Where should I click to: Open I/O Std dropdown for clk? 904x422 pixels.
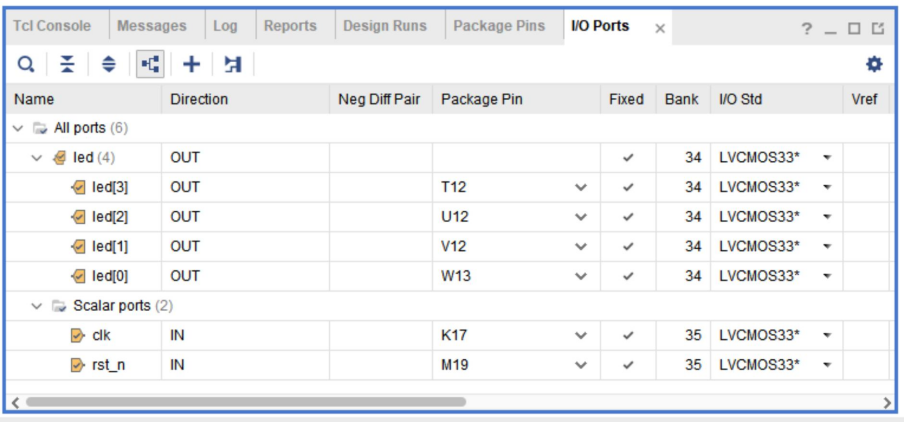tap(827, 336)
